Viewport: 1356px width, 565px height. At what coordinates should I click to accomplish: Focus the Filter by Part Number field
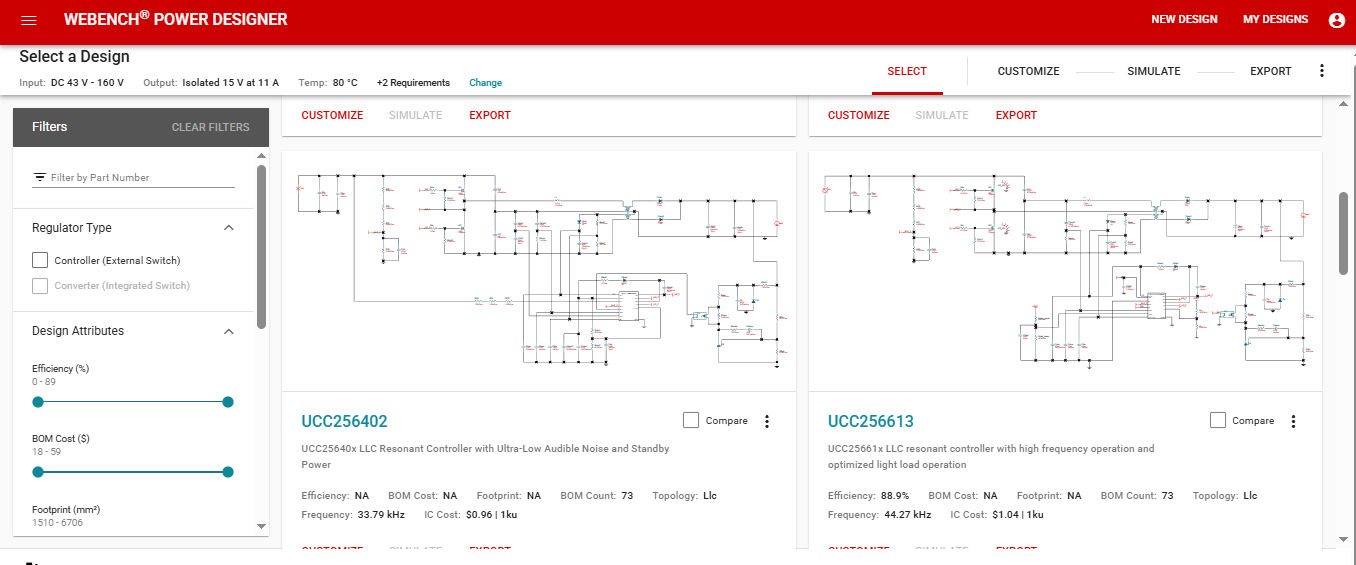click(x=134, y=177)
